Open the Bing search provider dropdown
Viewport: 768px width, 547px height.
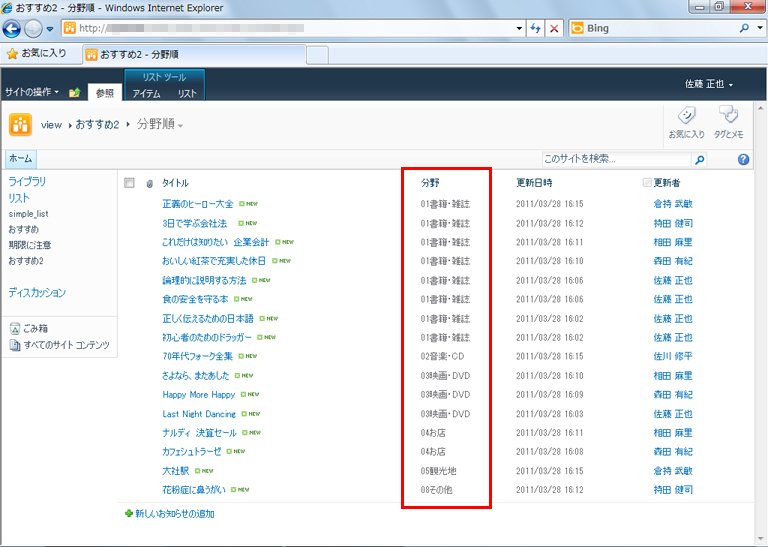click(760, 28)
